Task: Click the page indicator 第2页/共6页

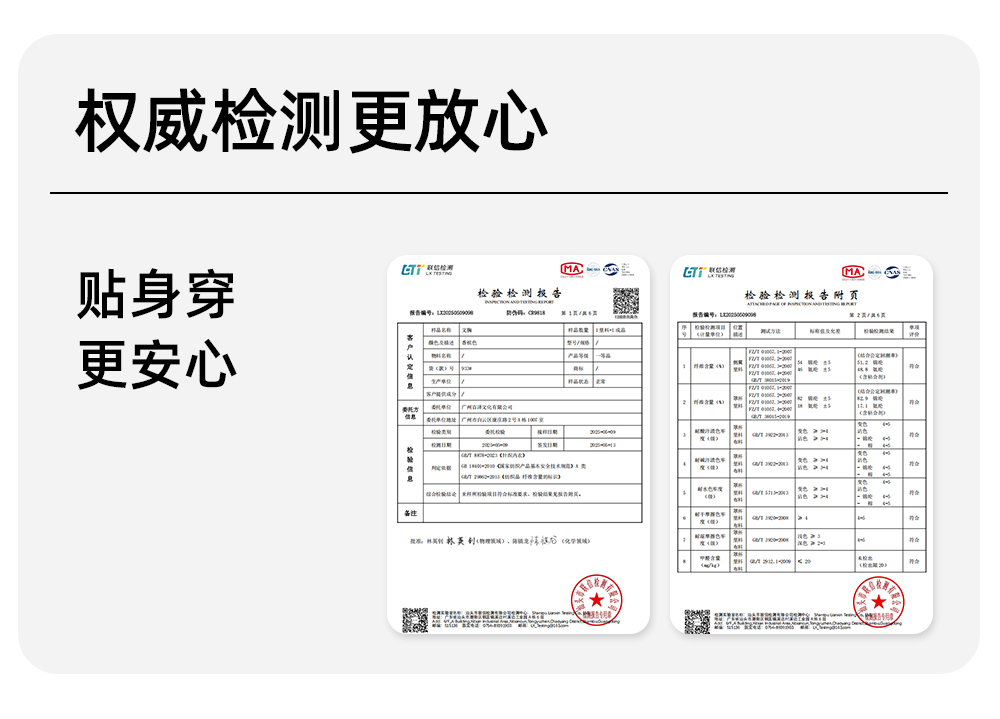Action: click(x=867, y=315)
